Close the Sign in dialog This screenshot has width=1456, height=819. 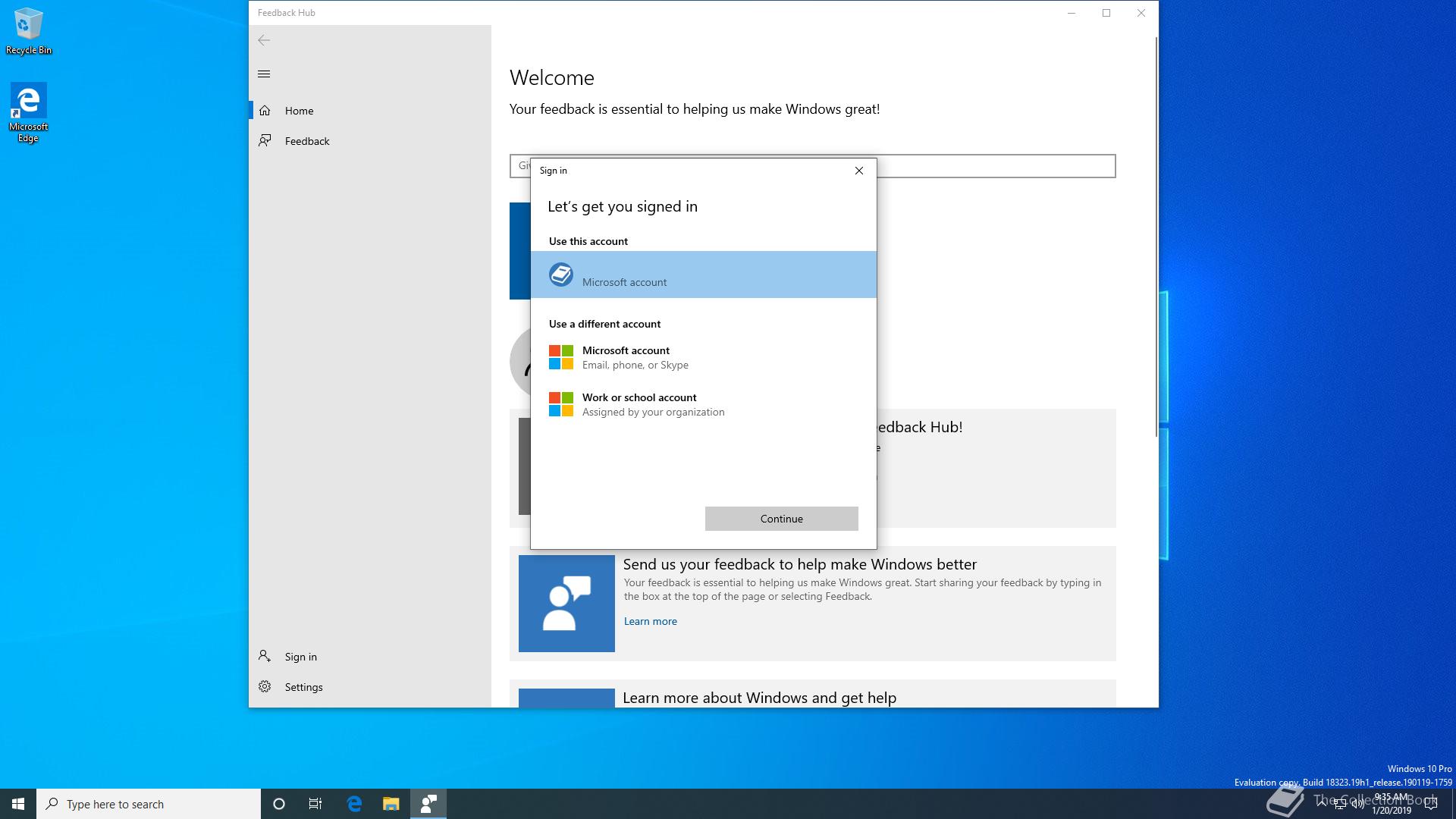pyautogui.click(x=859, y=171)
